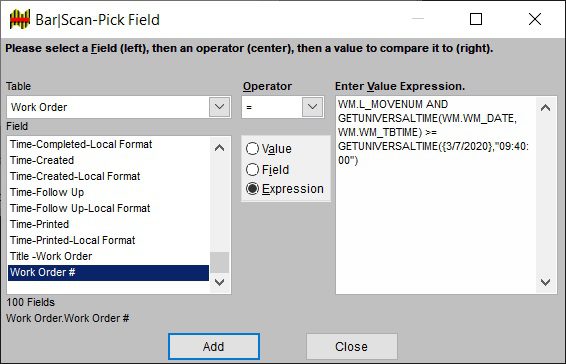Select Title -Work Order field row

108,256
